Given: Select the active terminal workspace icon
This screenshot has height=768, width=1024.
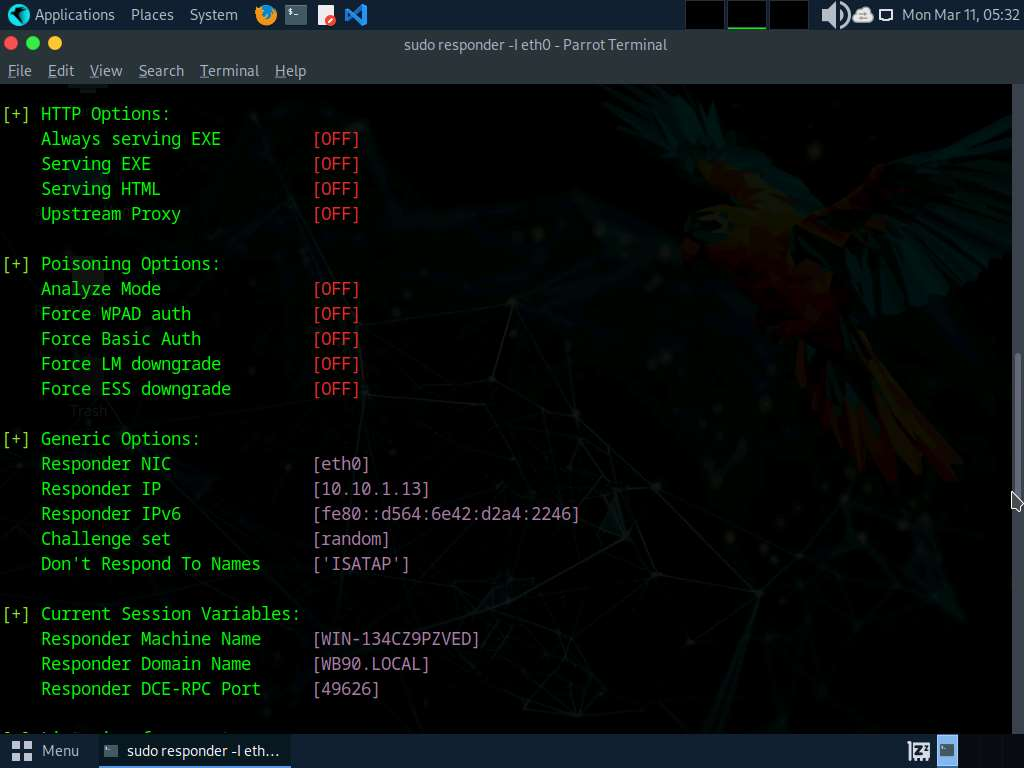Looking at the screenshot, I should [947, 750].
